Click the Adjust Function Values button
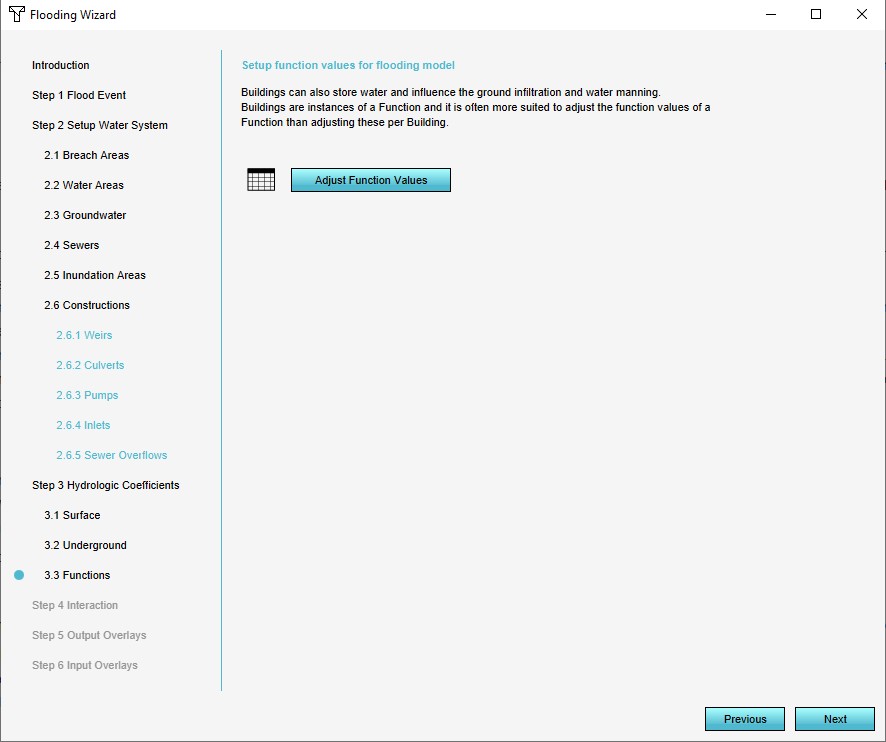This screenshot has width=886, height=742. (x=370, y=180)
